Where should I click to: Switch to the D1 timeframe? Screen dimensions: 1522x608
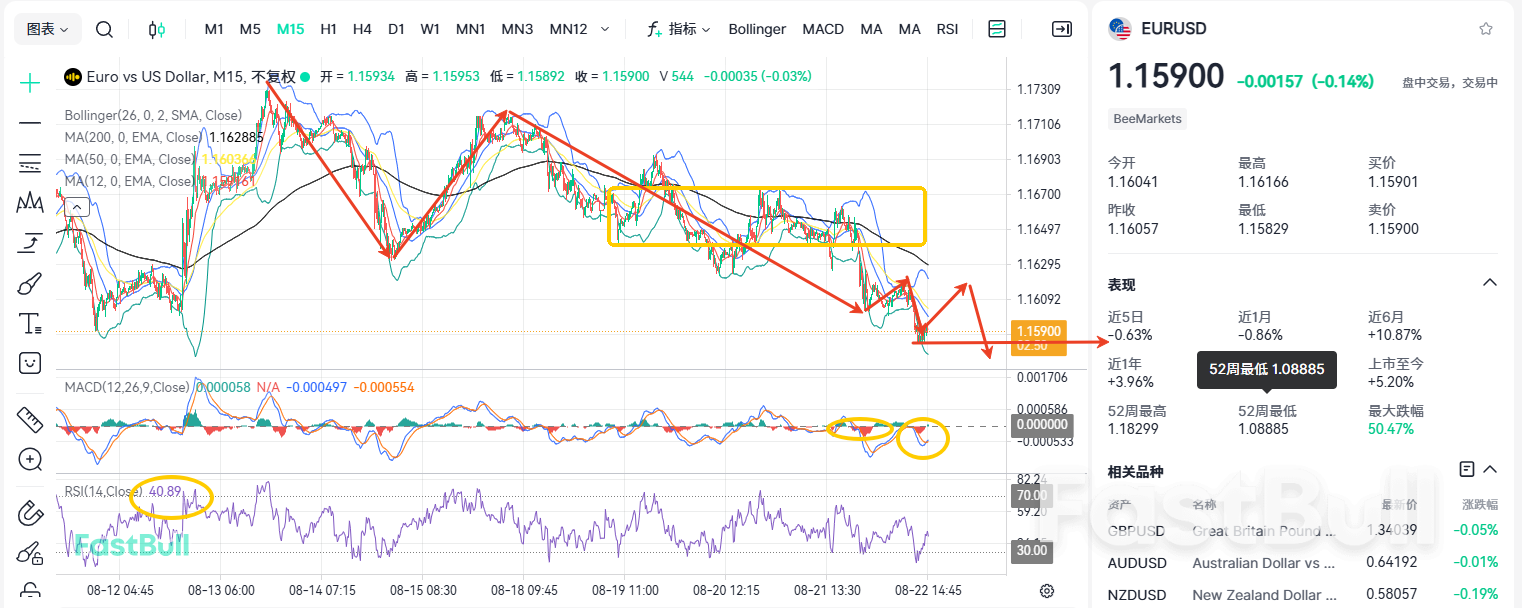click(x=396, y=29)
